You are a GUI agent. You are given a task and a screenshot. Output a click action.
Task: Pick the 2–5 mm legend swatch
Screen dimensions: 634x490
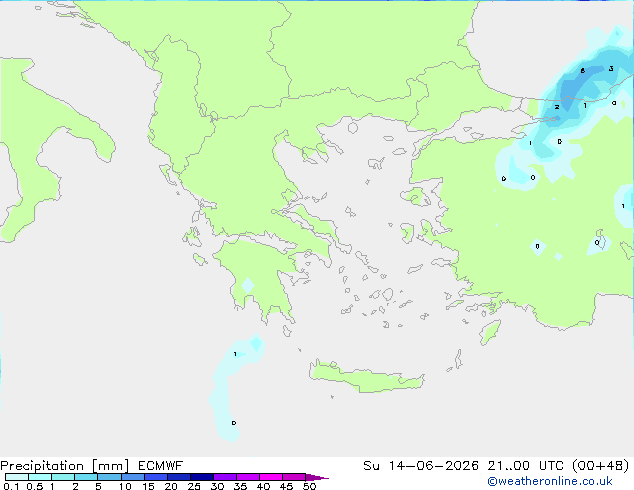pyautogui.click(x=86, y=477)
